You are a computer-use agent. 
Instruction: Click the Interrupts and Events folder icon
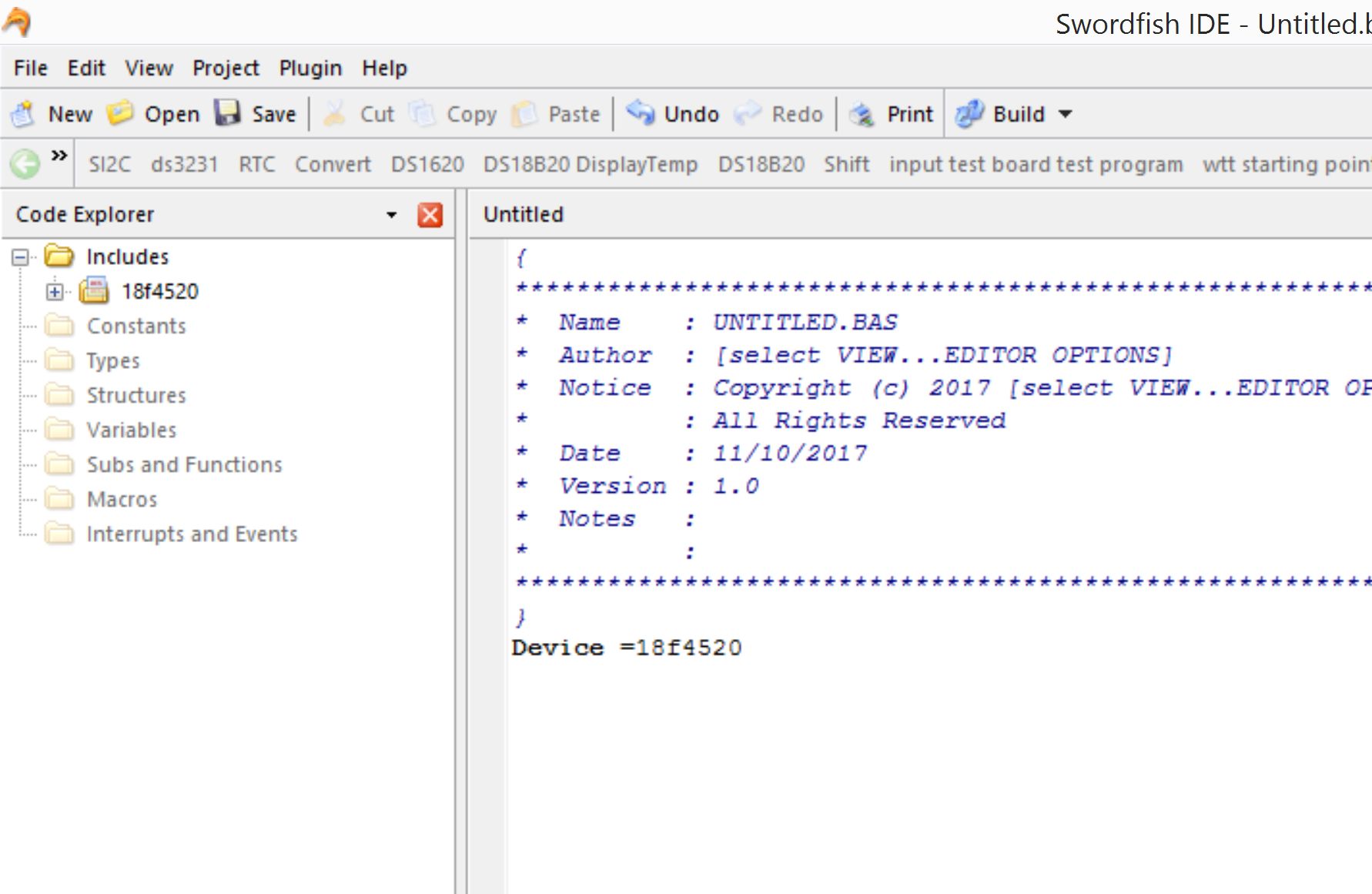59,534
